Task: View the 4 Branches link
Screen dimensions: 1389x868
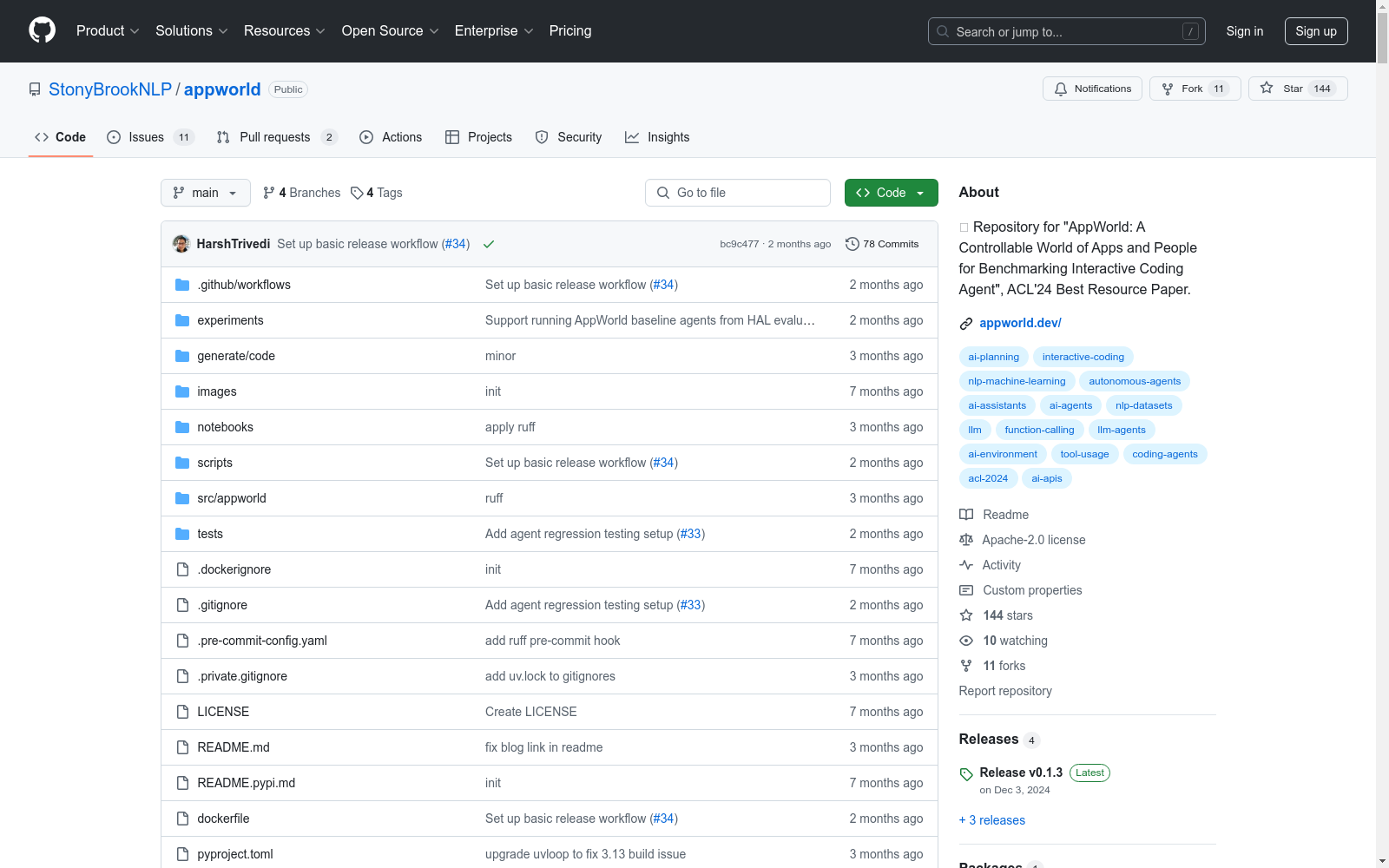Action: click(302, 193)
